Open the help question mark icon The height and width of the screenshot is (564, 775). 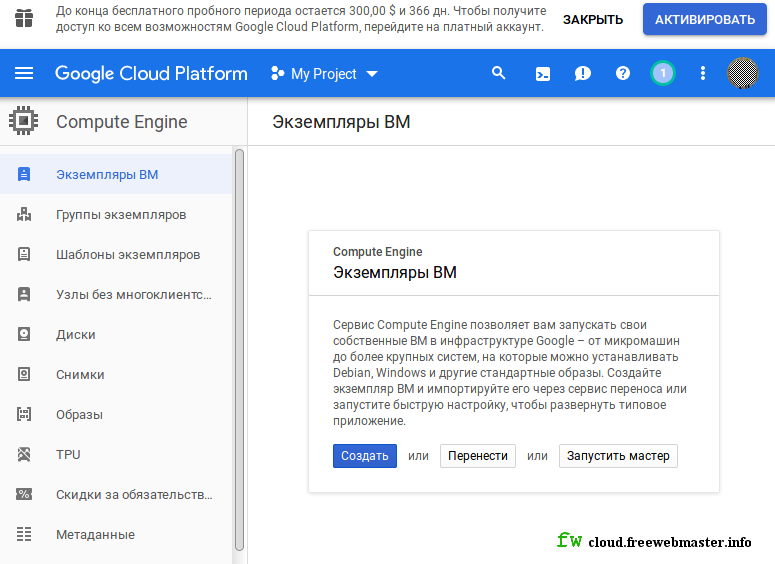pyautogui.click(x=623, y=73)
